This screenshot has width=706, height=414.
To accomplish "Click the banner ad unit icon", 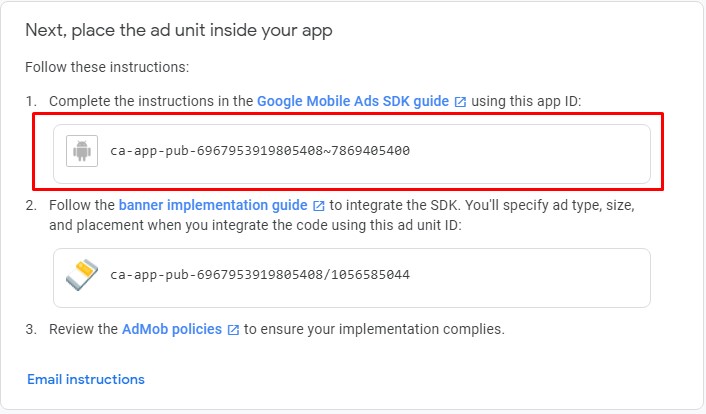I will [82, 275].
